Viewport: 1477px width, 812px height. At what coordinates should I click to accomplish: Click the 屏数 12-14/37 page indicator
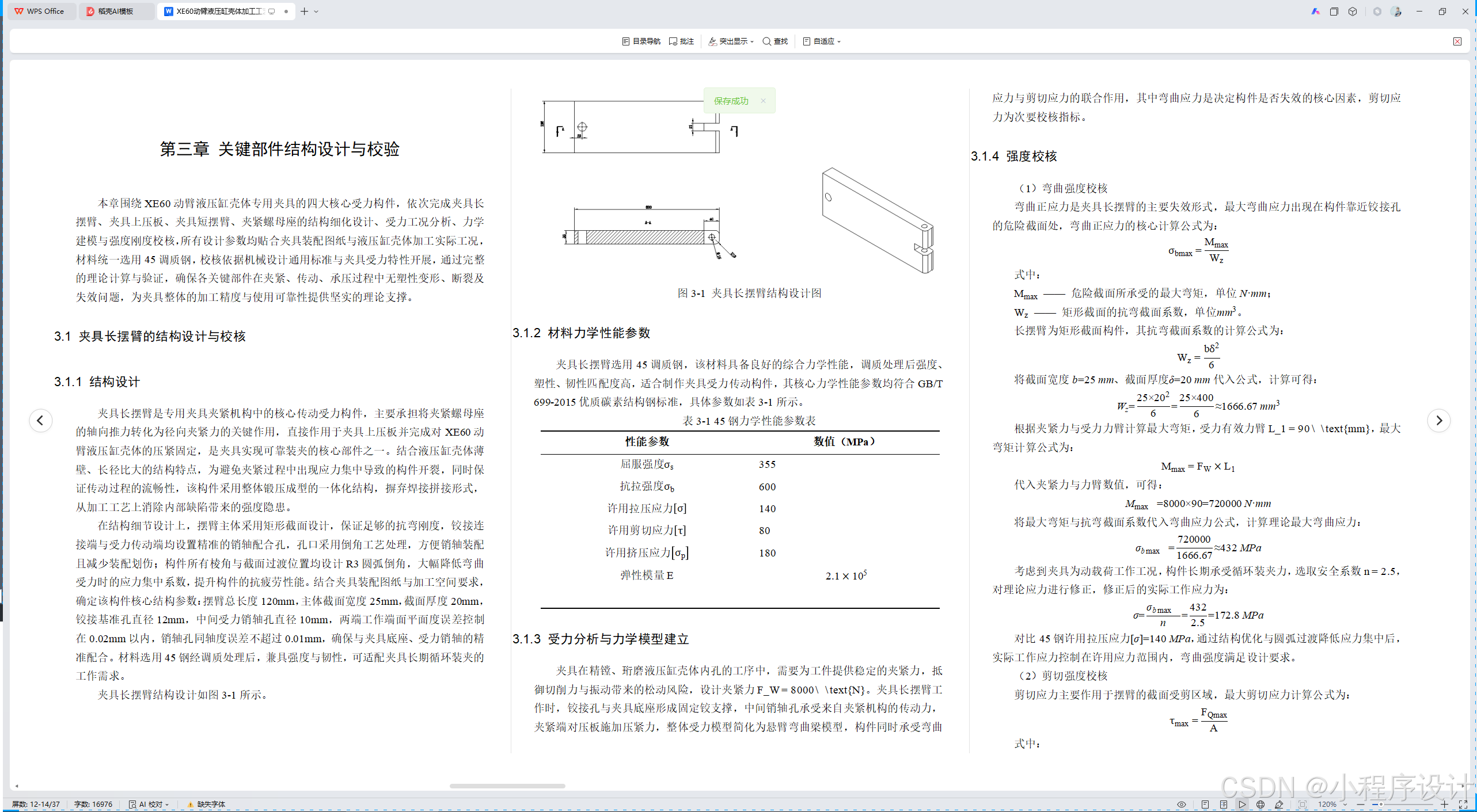point(36,804)
